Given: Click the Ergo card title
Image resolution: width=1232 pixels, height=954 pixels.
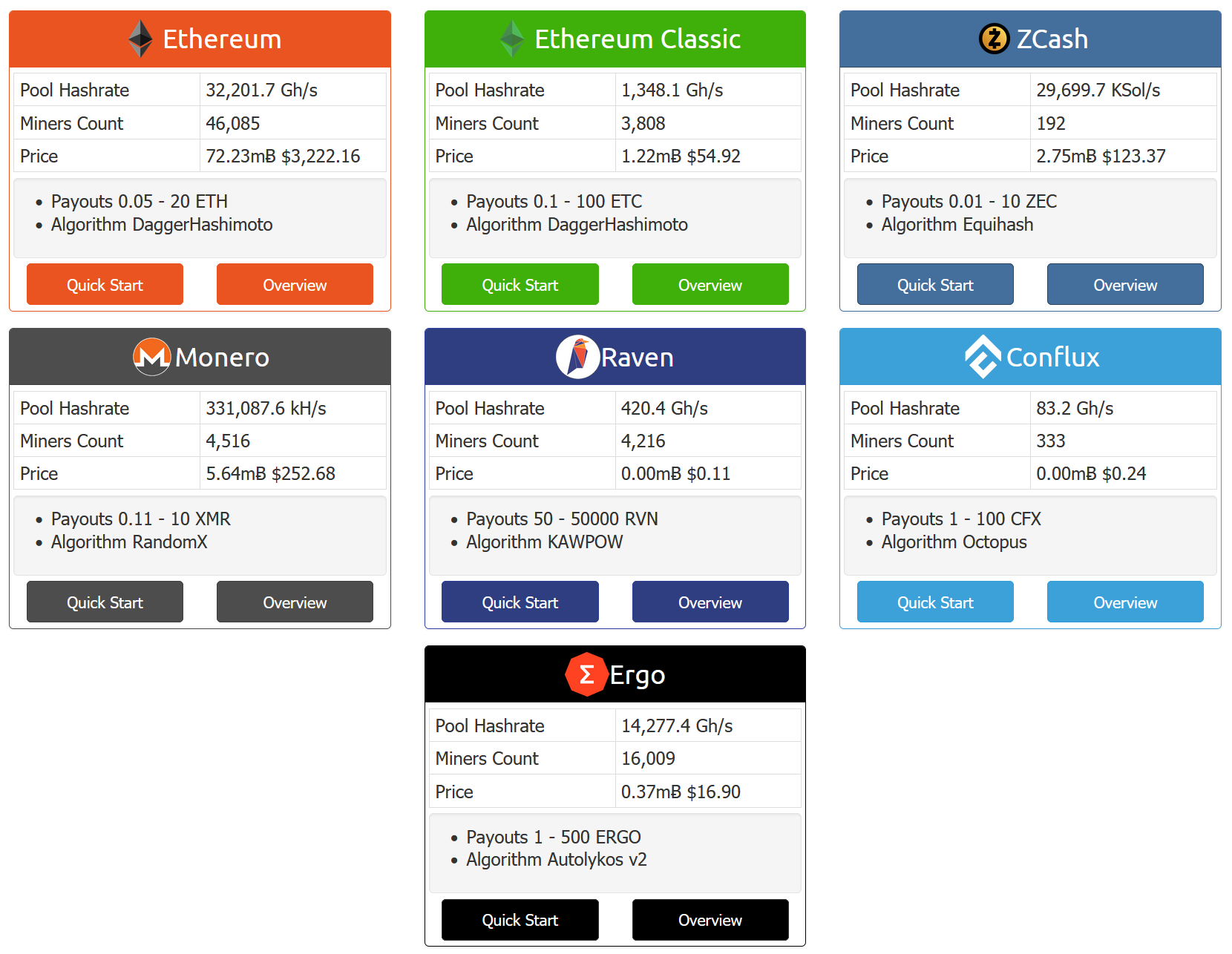Looking at the screenshot, I should point(638,675).
